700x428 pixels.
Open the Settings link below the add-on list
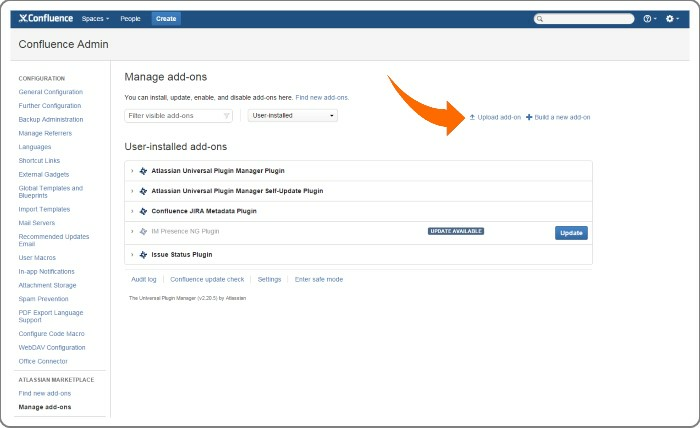click(x=269, y=279)
